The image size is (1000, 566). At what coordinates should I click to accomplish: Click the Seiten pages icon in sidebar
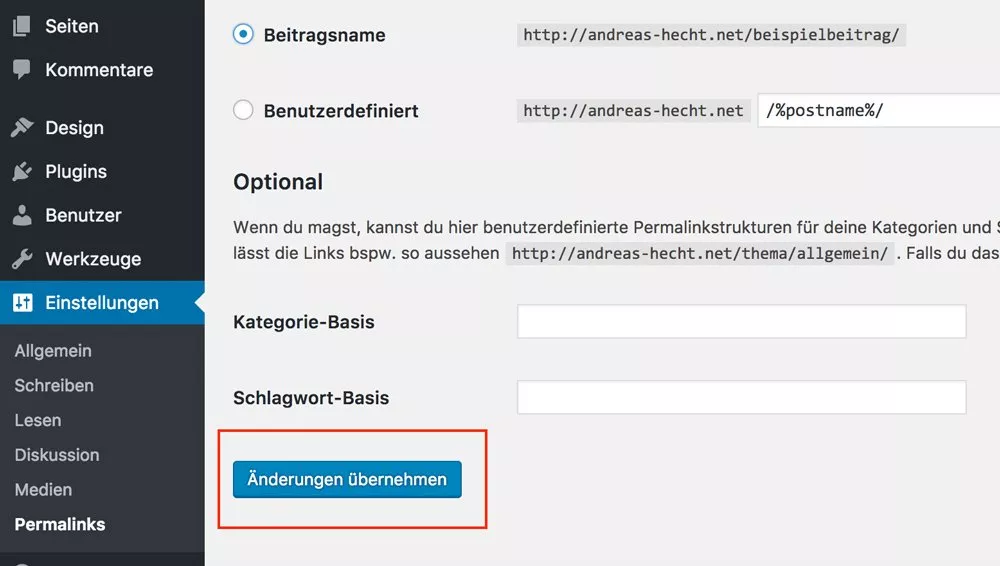(22, 26)
